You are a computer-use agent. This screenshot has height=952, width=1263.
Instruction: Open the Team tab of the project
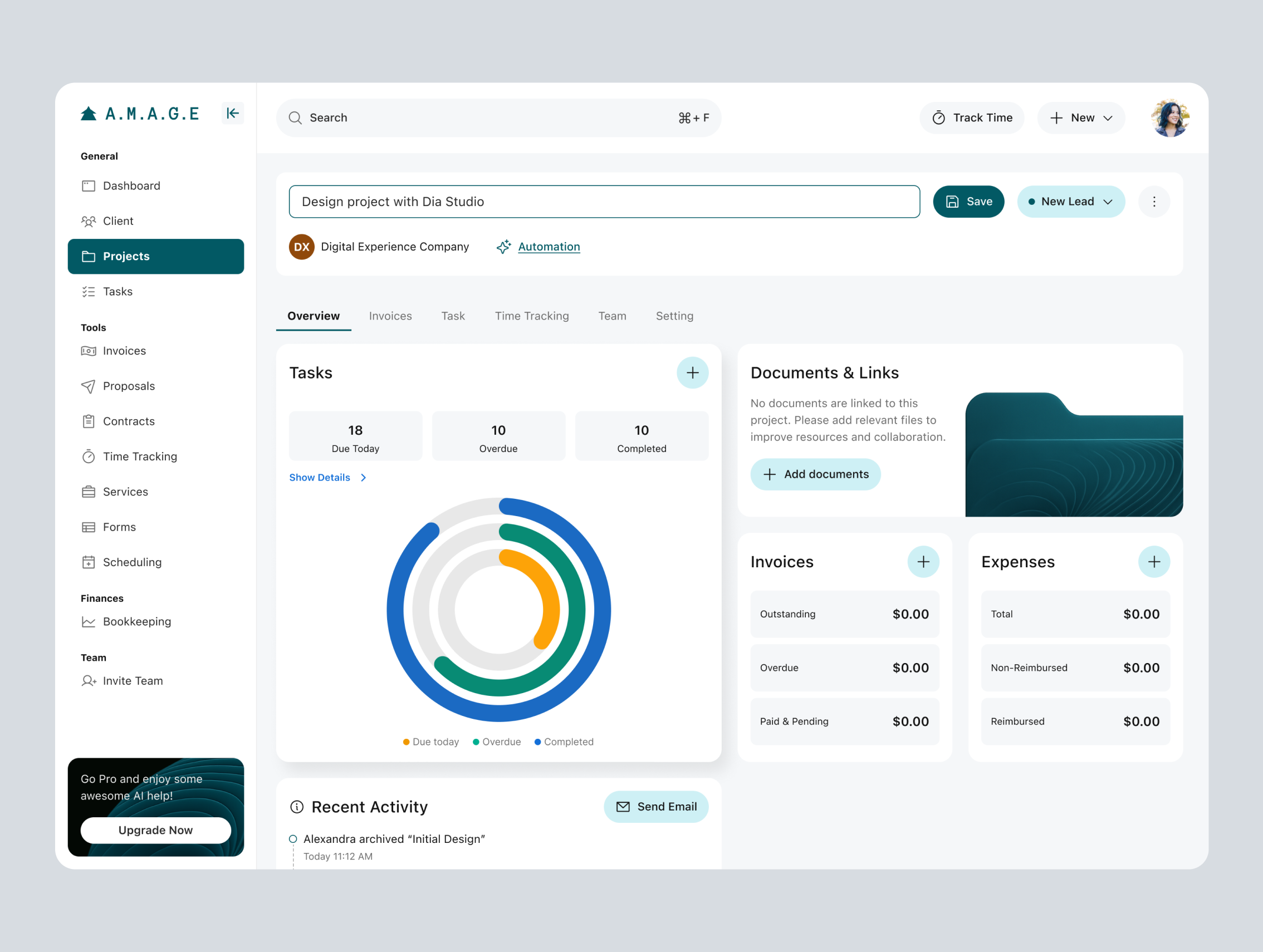coord(612,316)
